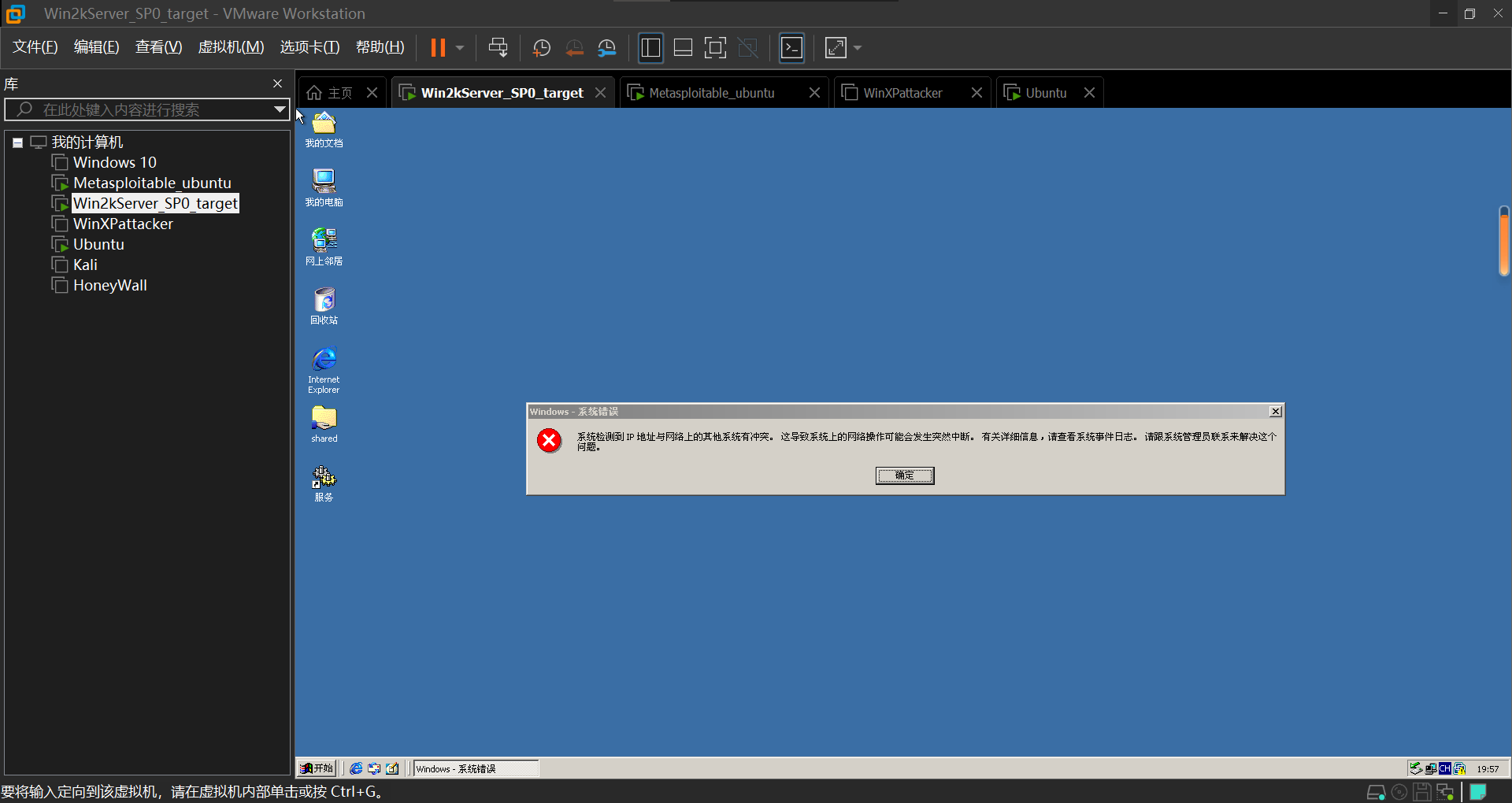This screenshot has width=1512, height=803.
Task: Pause the virtual machine with the orange button
Action: pos(438,48)
